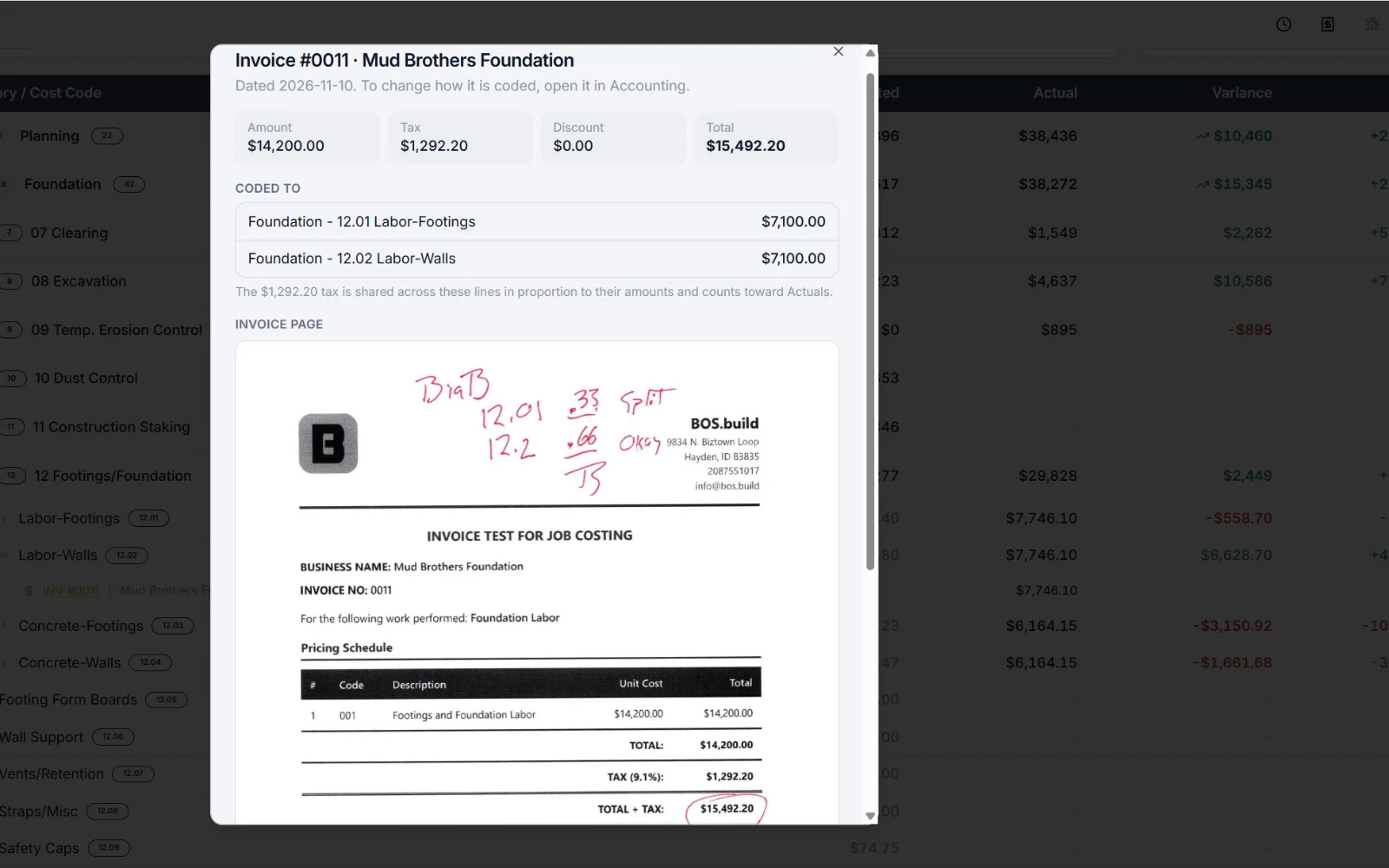The height and width of the screenshot is (868, 1389).
Task: Click the Actual column header
Action: click(x=1055, y=93)
